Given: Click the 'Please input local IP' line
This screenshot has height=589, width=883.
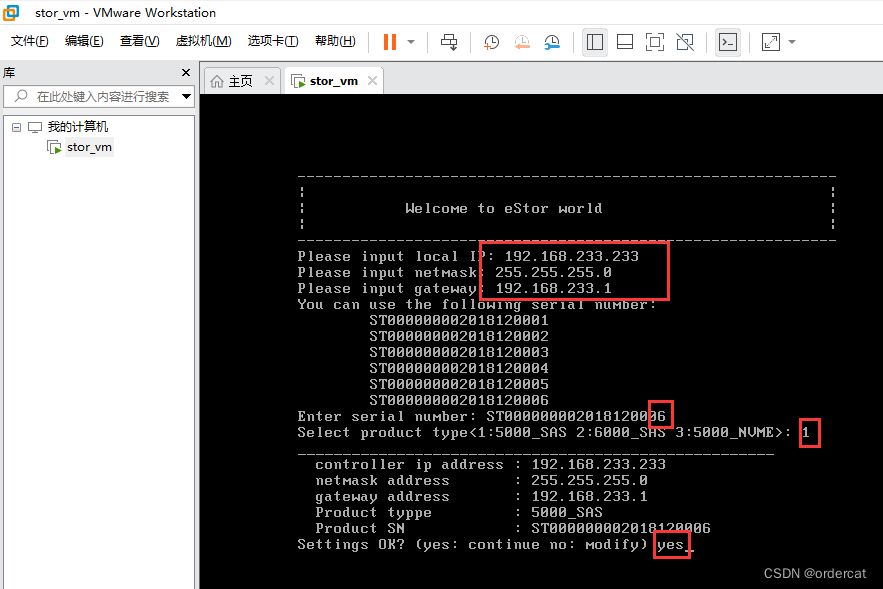Looking at the screenshot, I should point(468,256).
